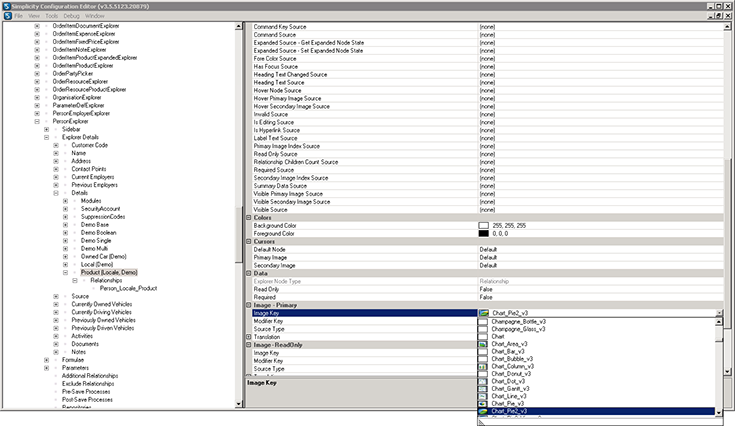Collapse the Cursors property section
Image resolution: width=735 pixels, height=426 pixels.
[x=250, y=241]
